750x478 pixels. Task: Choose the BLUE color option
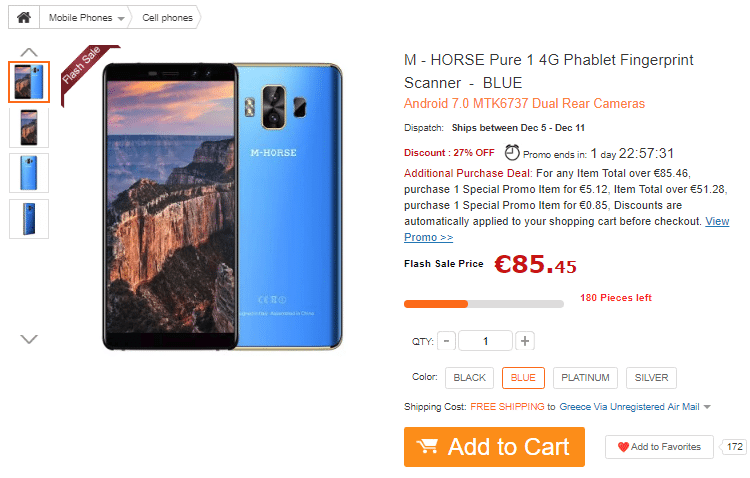point(523,378)
